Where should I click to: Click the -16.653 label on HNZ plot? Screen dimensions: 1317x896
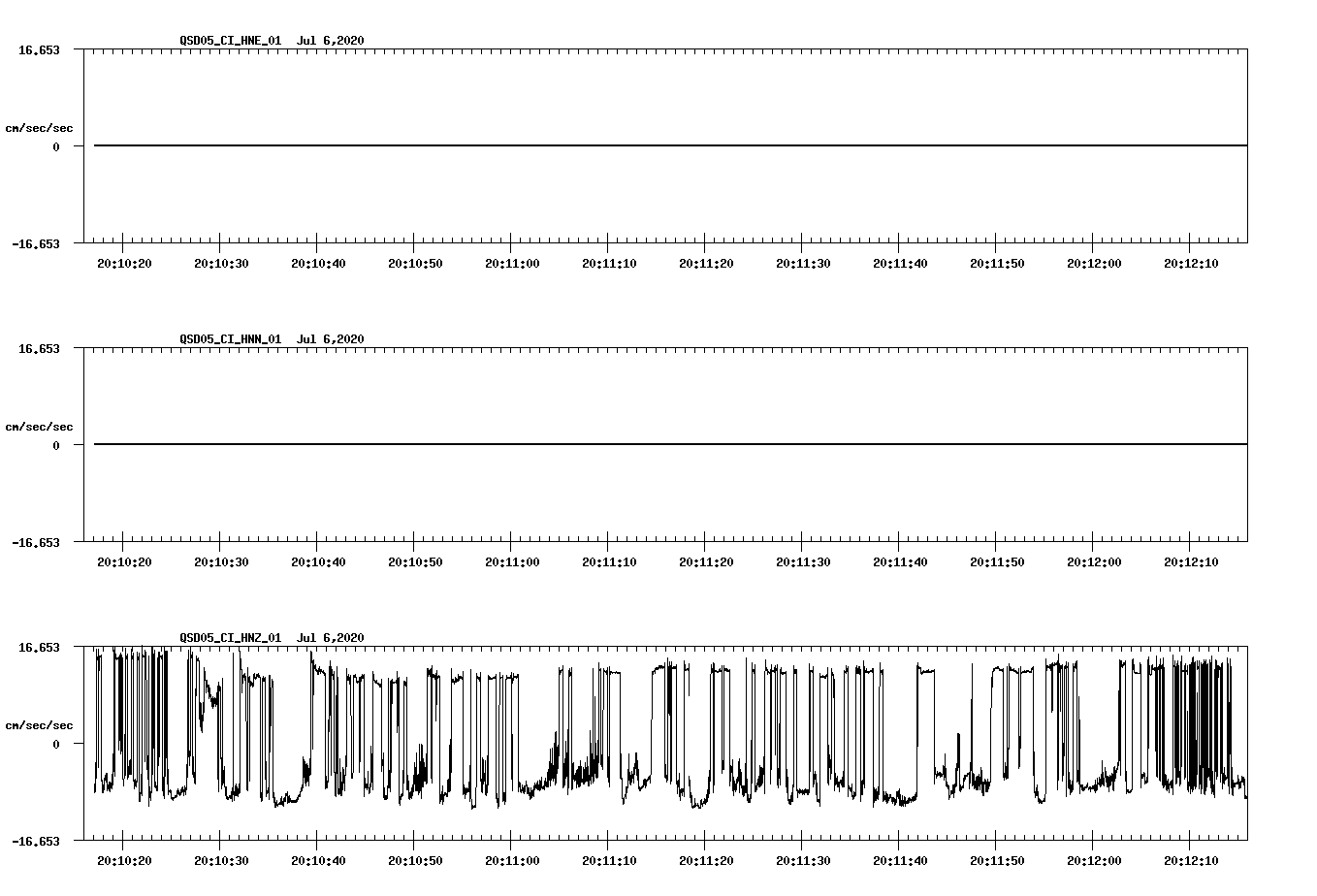tap(36, 841)
